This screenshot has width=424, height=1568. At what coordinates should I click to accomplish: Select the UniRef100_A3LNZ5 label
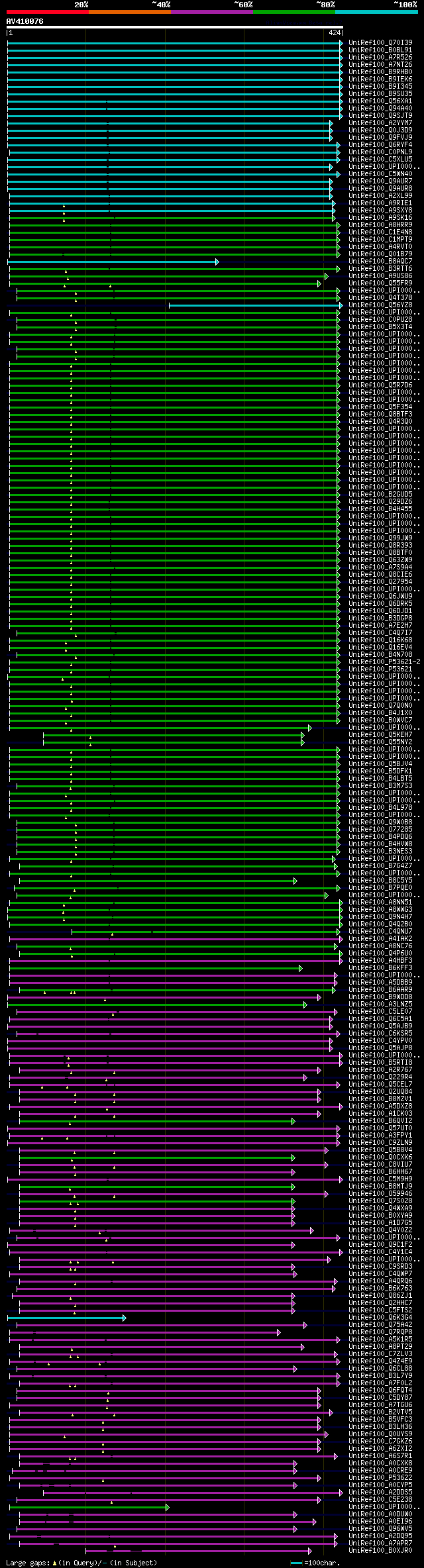point(380,1004)
